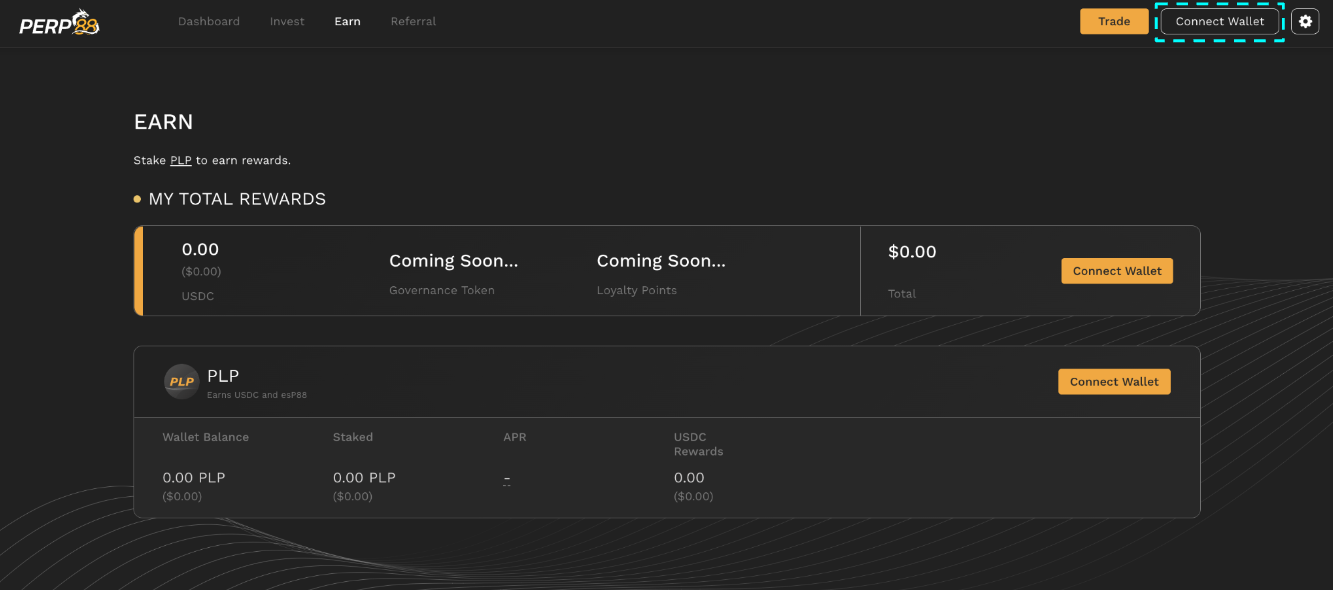The width and height of the screenshot is (1333, 590).
Task: Click Connect Wallet in the top header
Action: pyautogui.click(x=1220, y=21)
